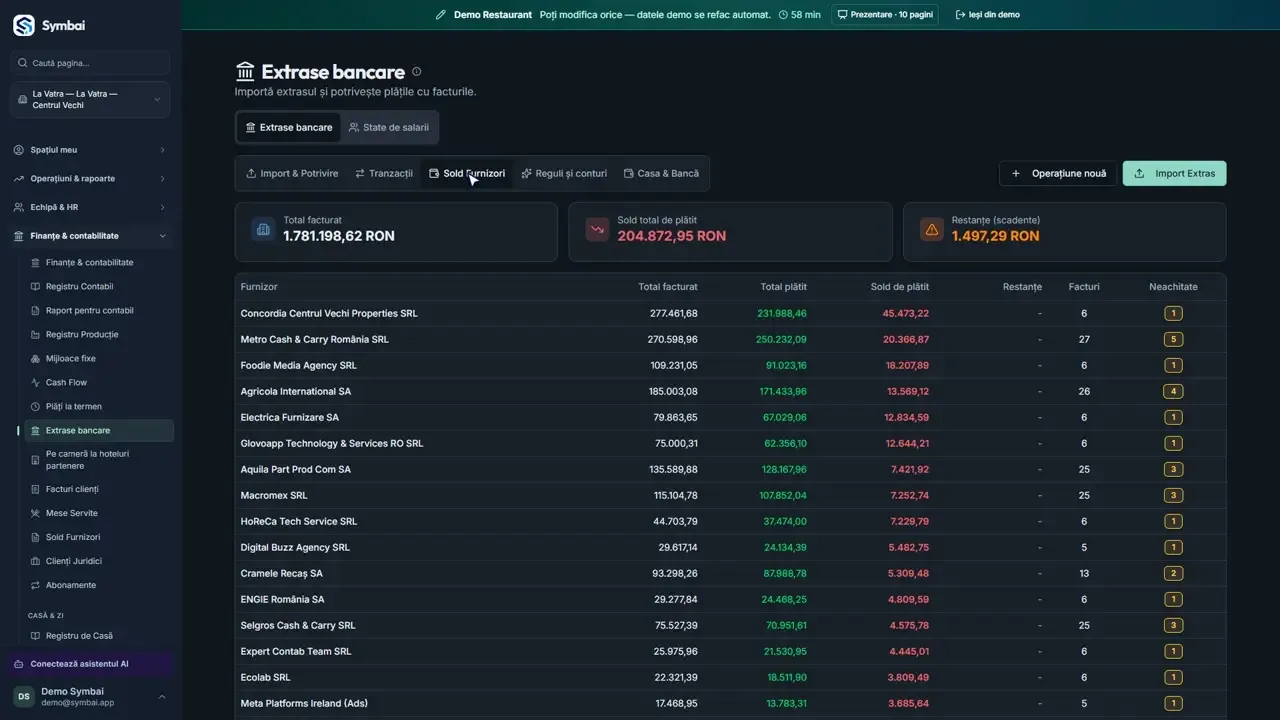This screenshot has width=1280, height=720.
Task: Open the Demo Symbai account menu
Action: [x=90, y=697]
